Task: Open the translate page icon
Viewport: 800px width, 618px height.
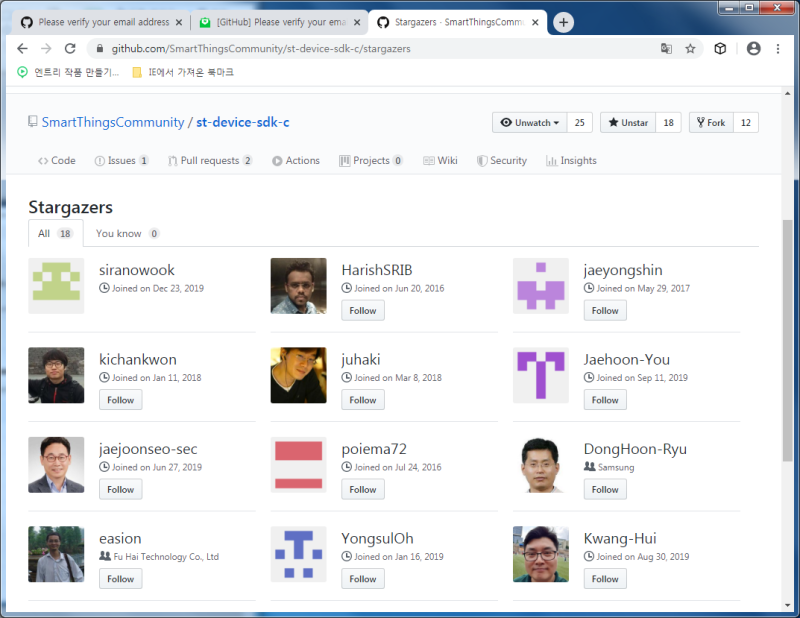Action: coord(666,48)
